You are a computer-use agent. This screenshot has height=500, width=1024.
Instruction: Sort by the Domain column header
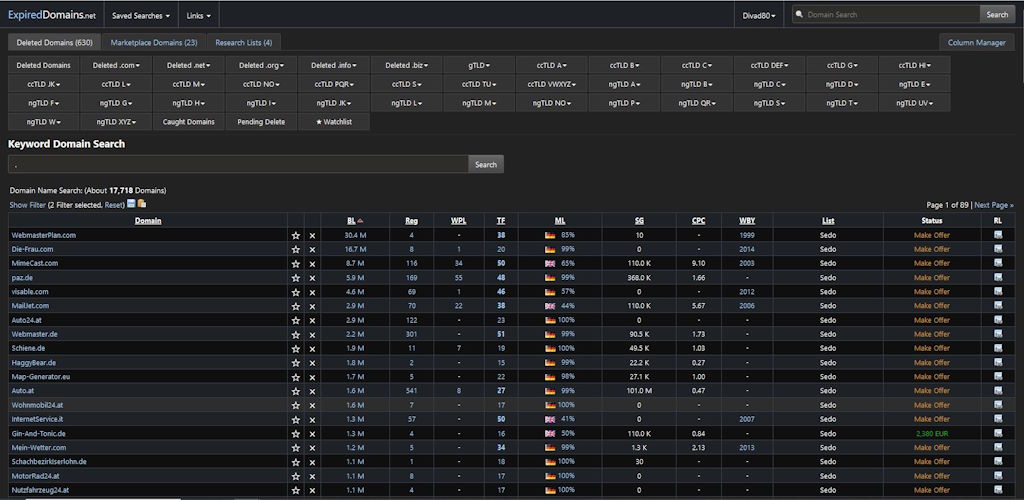(x=148, y=221)
